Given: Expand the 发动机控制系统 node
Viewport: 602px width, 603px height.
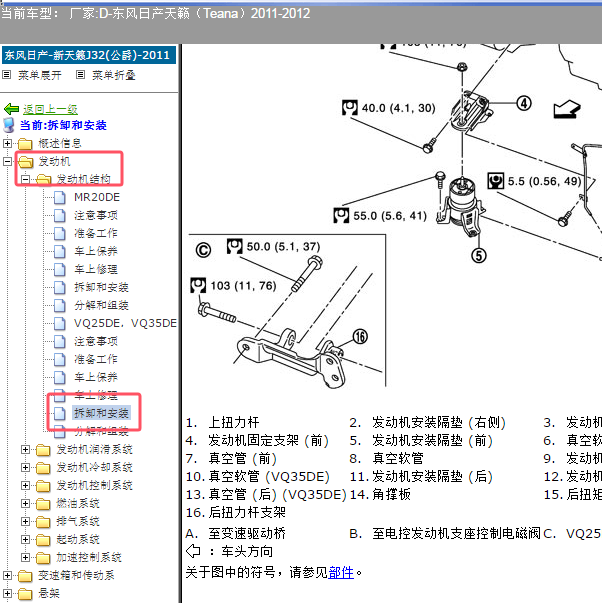Looking at the screenshot, I should pos(25,485).
